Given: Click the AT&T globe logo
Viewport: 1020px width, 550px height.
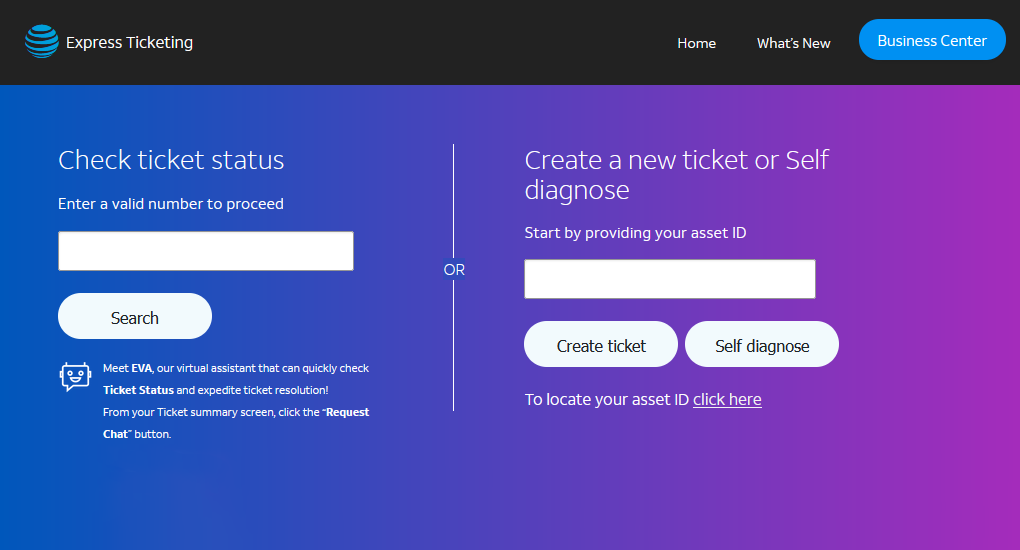Looking at the screenshot, I should [x=42, y=42].
